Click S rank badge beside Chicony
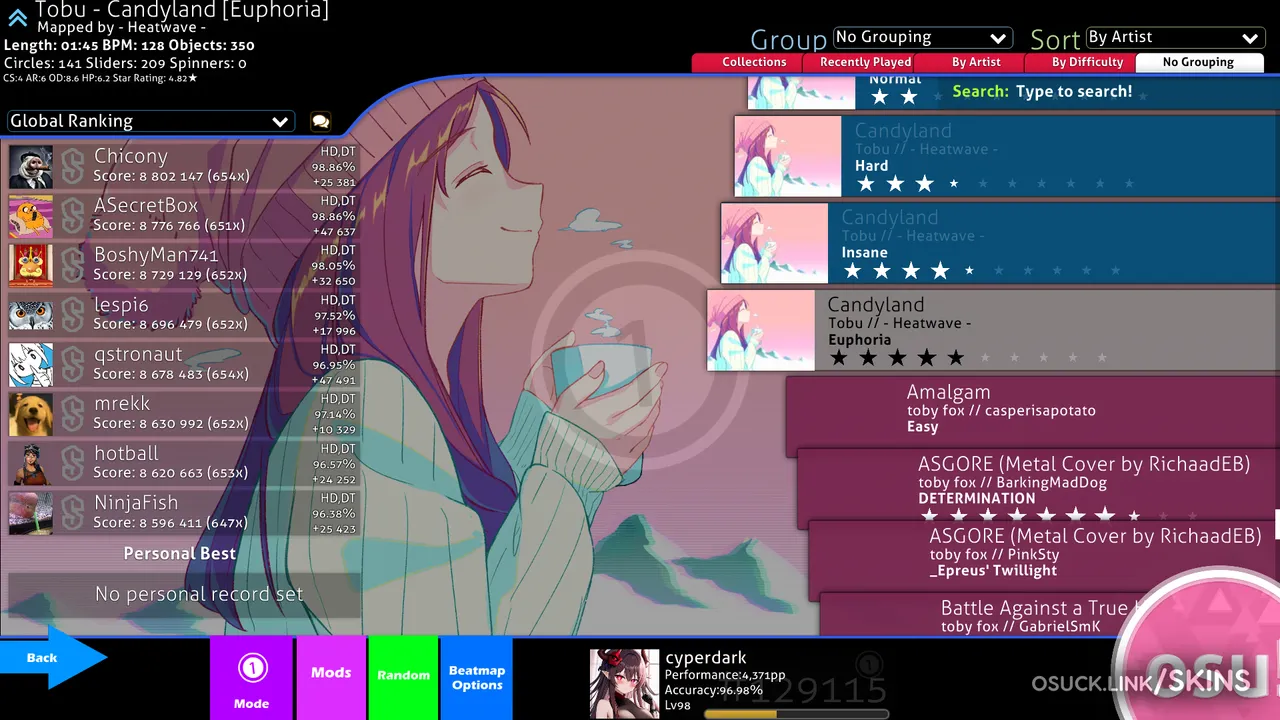1280x720 pixels. point(72,167)
